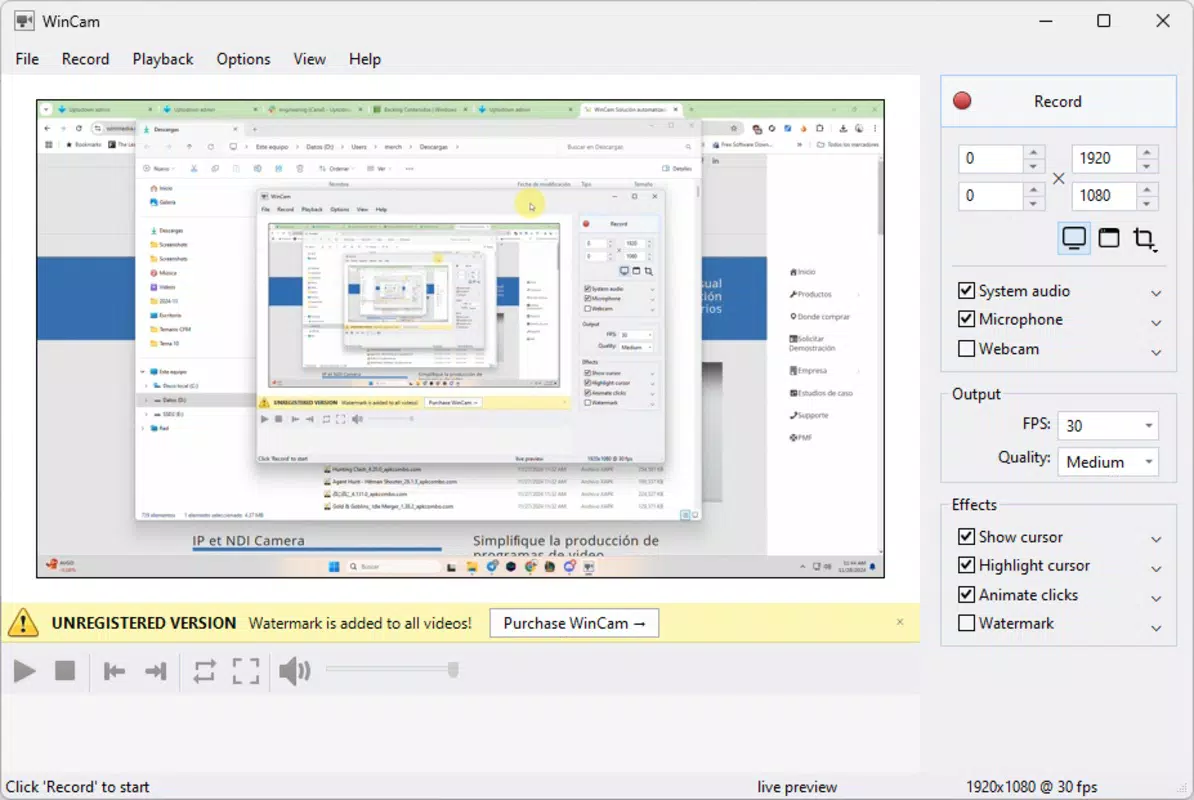This screenshot has height=800, width=1194.
Task: Open the Playback menu
Action: pos(163,59)
